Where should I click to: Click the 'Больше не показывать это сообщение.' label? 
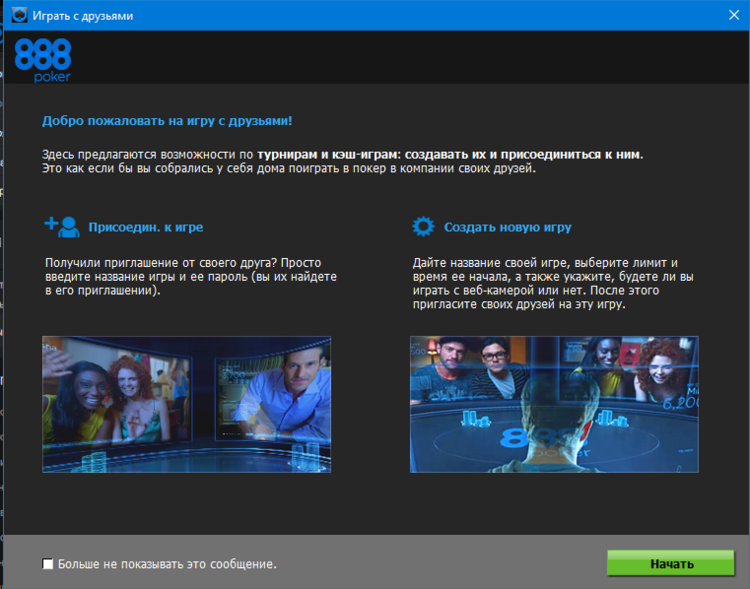pyautogui.click(x=167, y=564)
